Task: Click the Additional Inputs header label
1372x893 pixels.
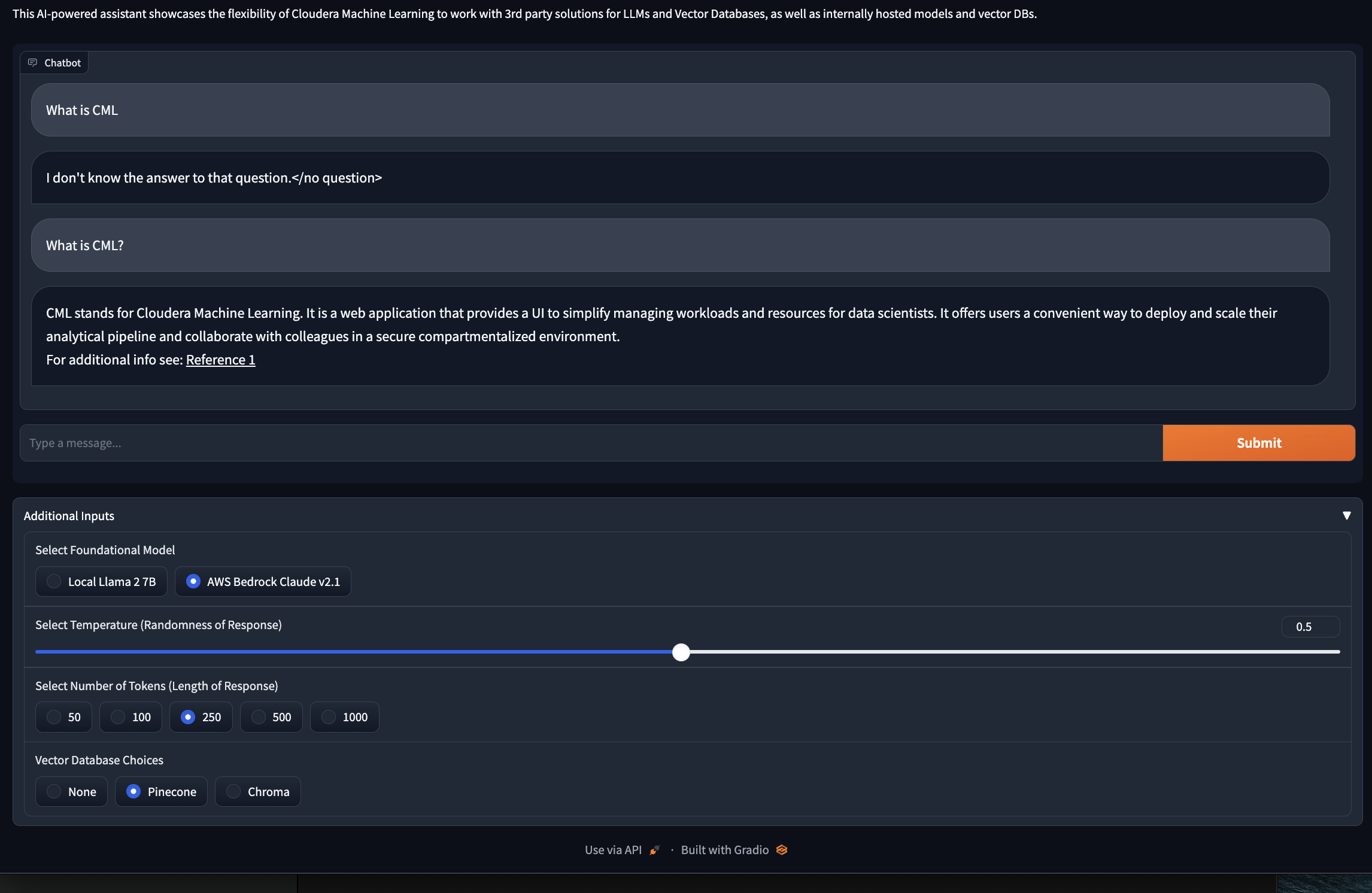Action: pyautogui.click(x=69, y=516)
